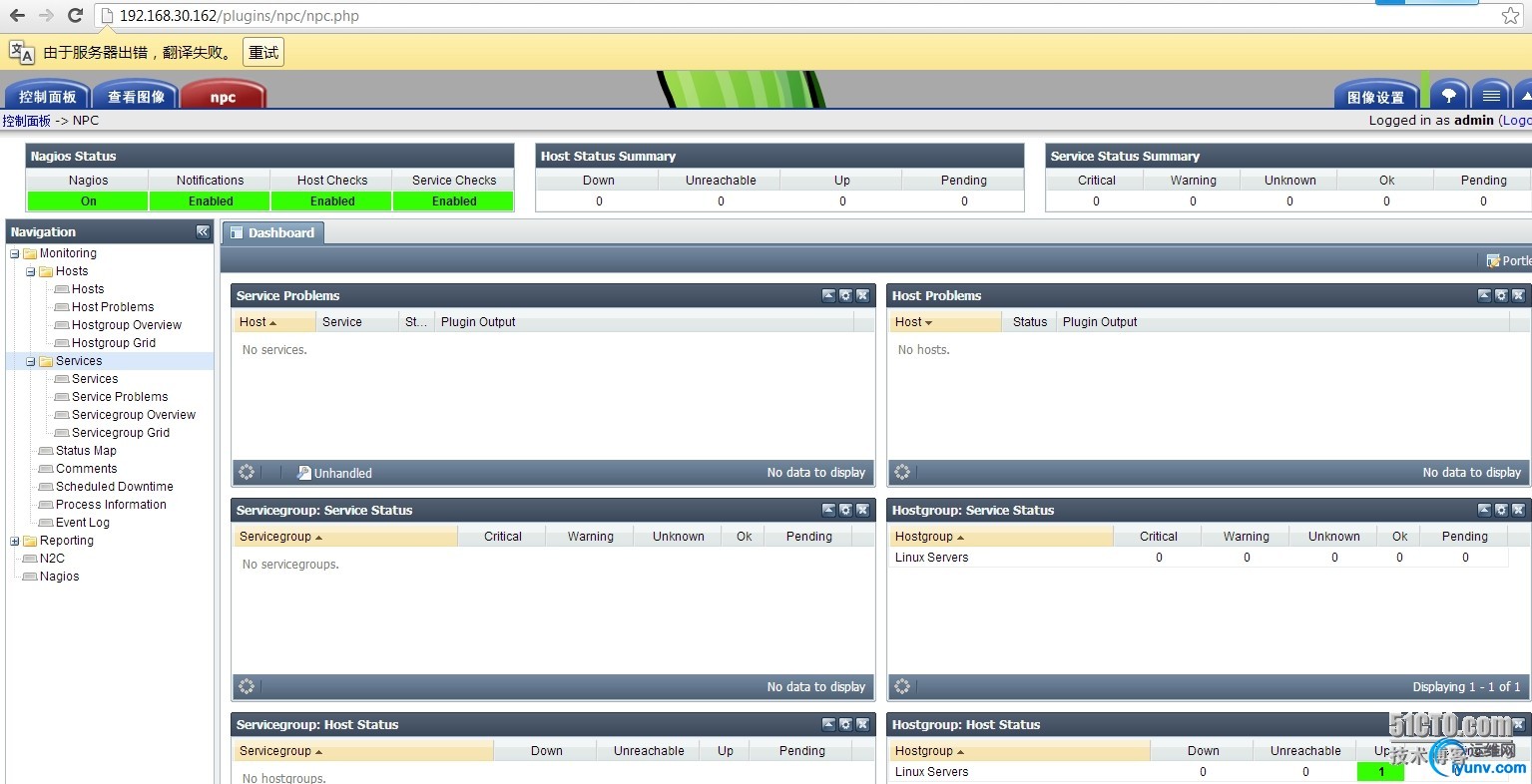1532x784 pixels.
Task: Open Comments tree item
Action: [x=86, y=469]
